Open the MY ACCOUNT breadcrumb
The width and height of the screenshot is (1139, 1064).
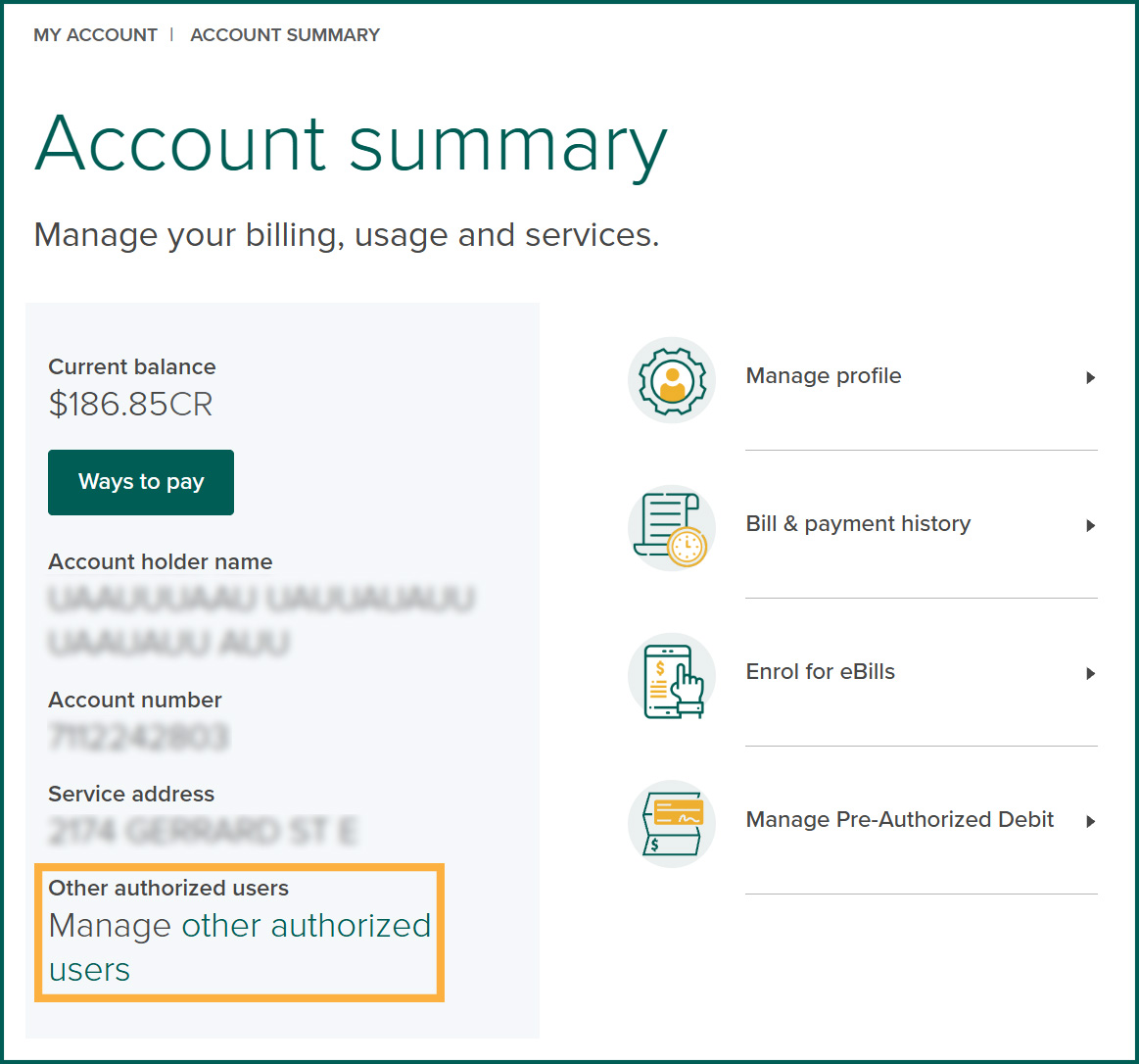pos(95,35)
